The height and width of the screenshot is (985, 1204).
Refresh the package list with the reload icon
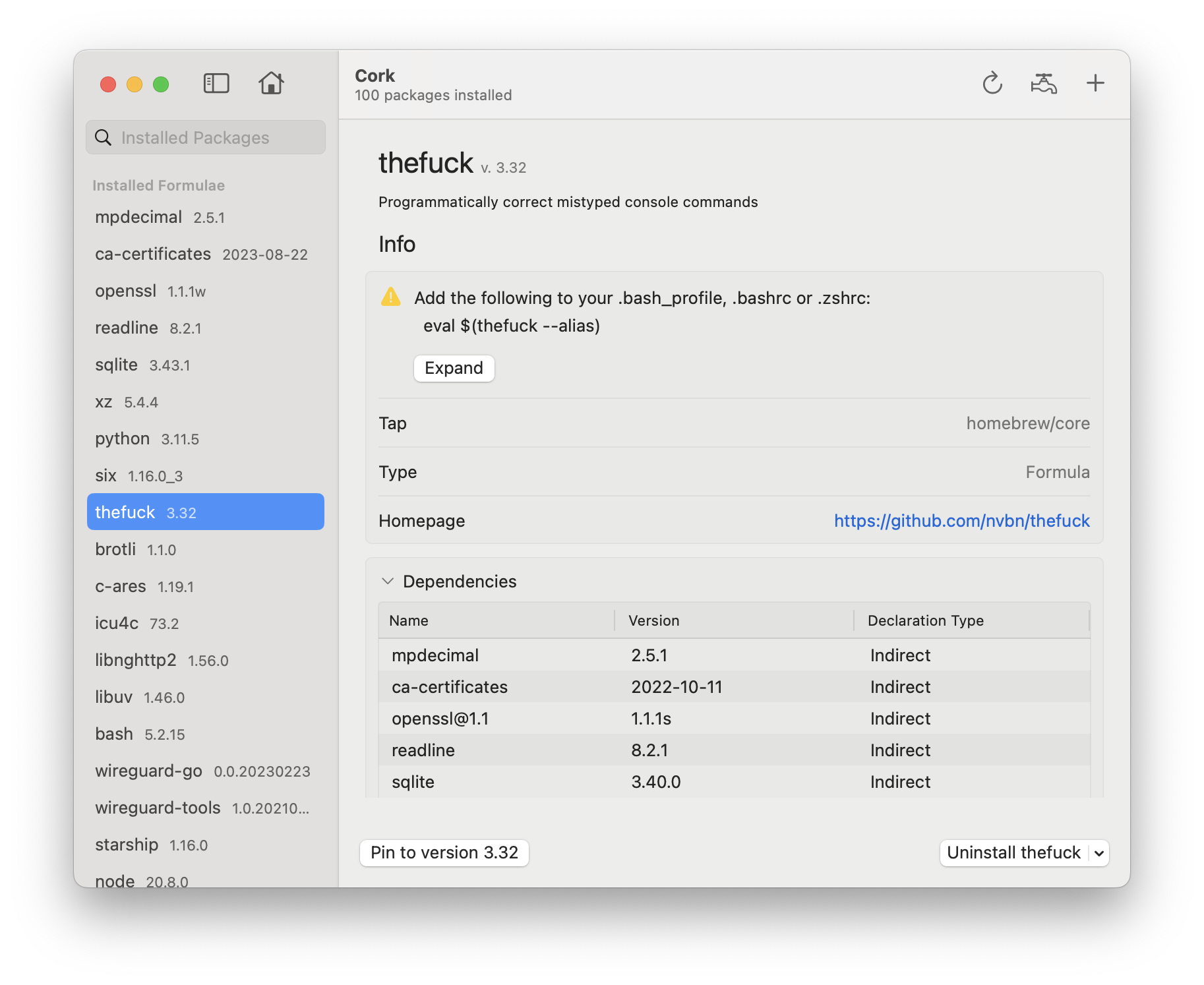click(x=992, y=83)
